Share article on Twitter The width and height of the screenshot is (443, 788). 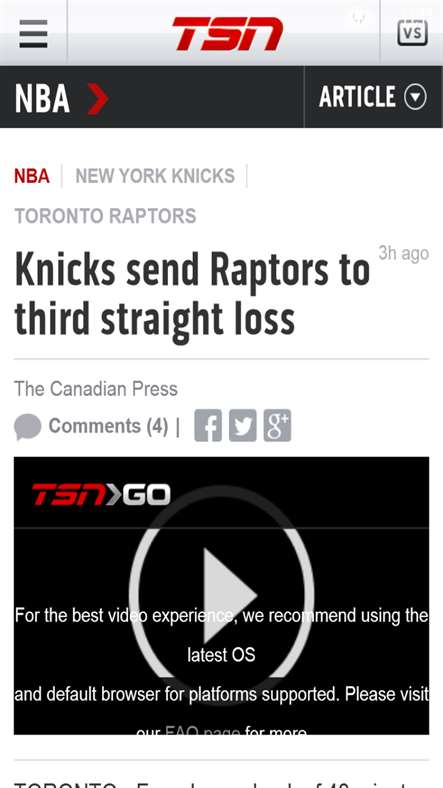[x=243, y=426]
